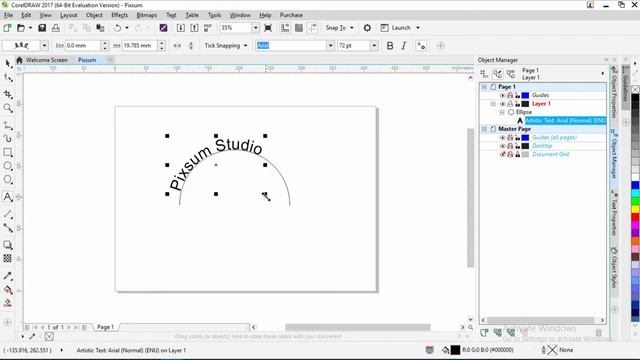This screenshot has width=640, height=360.
Task: Open the text orientation preset dropdown
Action: point(44,46)
